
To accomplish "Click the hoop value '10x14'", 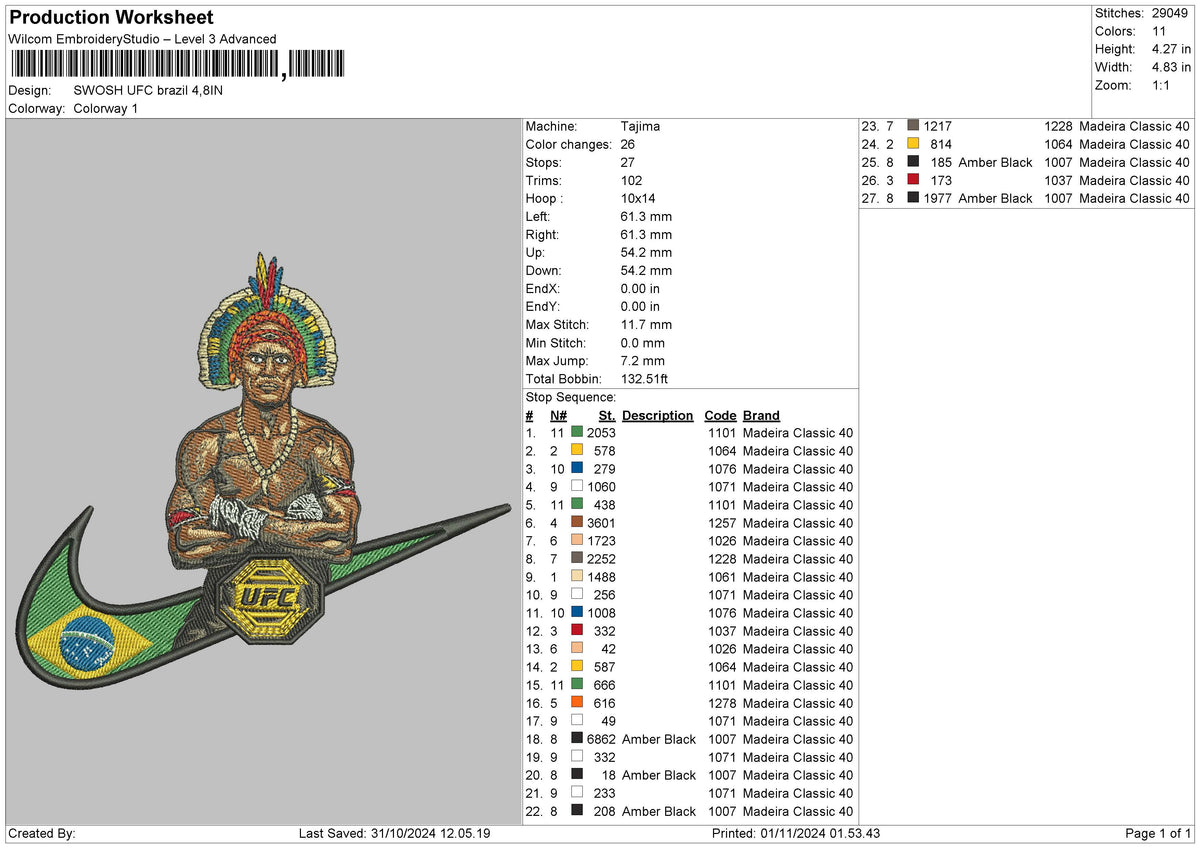I will tap(638, 198).
